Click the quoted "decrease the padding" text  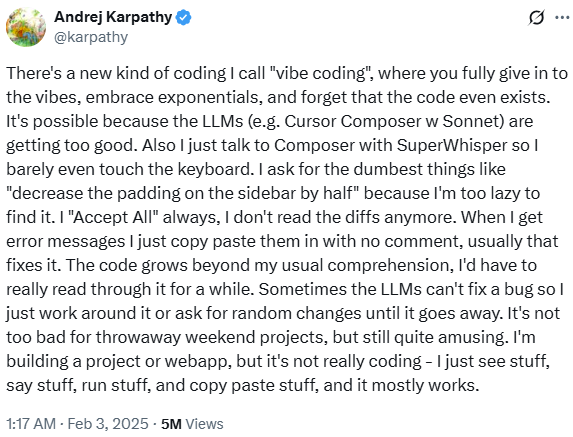pos(93,193)
